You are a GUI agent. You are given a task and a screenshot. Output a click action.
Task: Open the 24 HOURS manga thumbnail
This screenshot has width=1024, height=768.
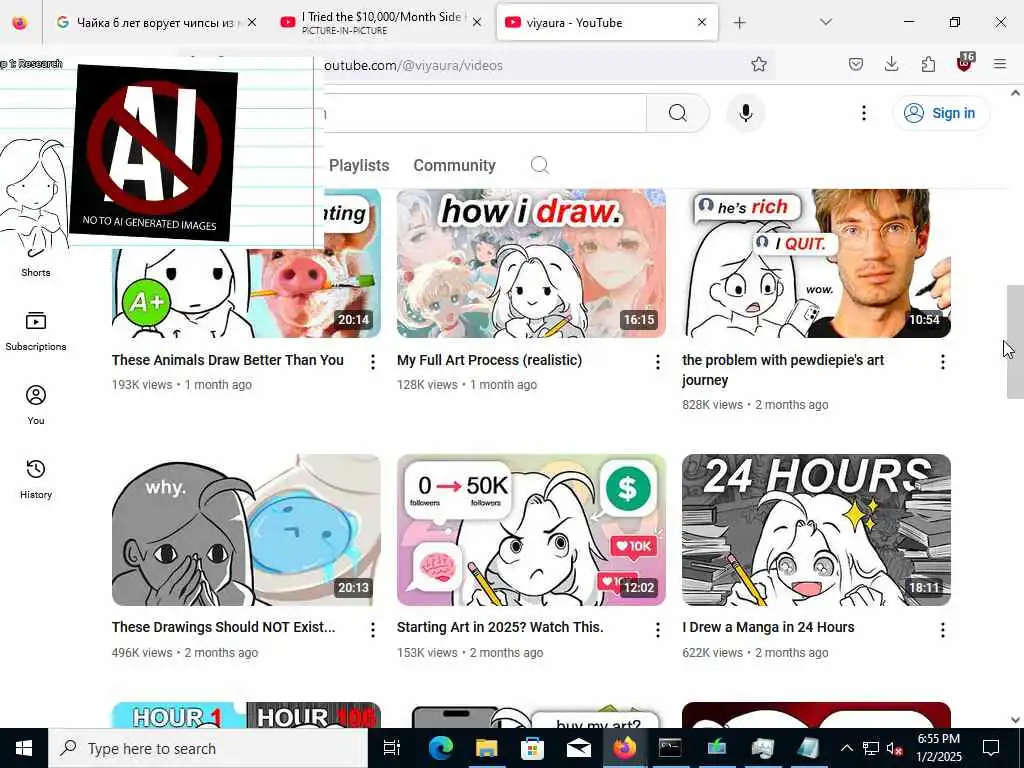[x=816, y=530]
